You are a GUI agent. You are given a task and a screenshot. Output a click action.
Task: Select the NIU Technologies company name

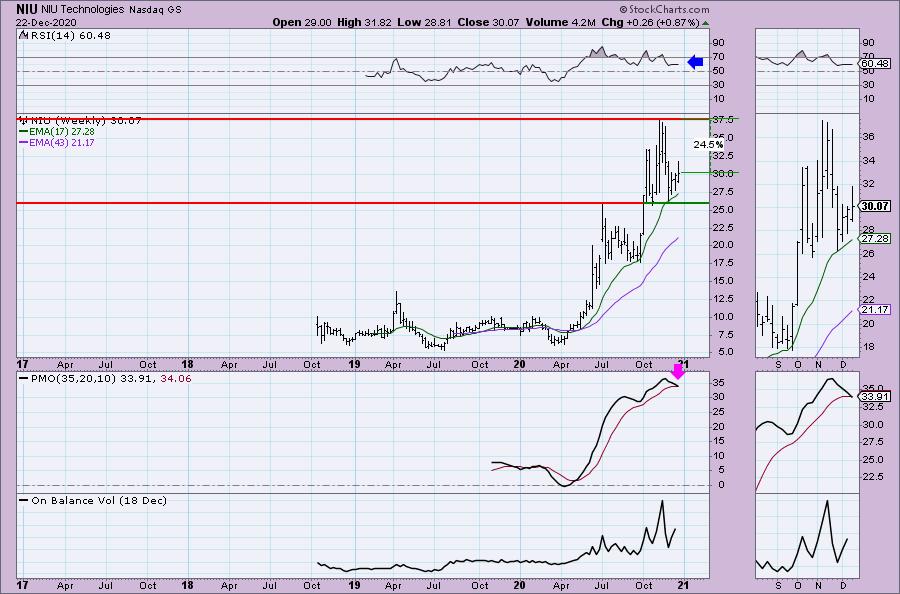pos(83,9)
